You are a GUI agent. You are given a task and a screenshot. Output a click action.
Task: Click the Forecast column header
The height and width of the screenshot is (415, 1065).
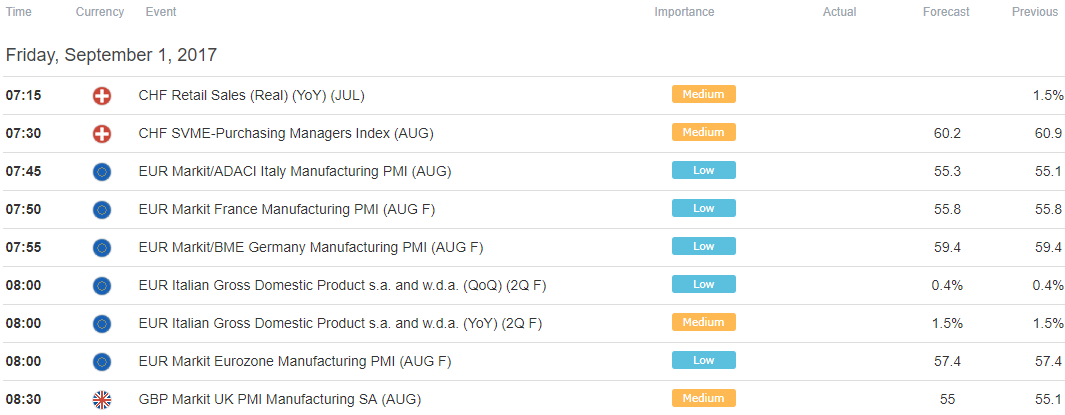946,12
